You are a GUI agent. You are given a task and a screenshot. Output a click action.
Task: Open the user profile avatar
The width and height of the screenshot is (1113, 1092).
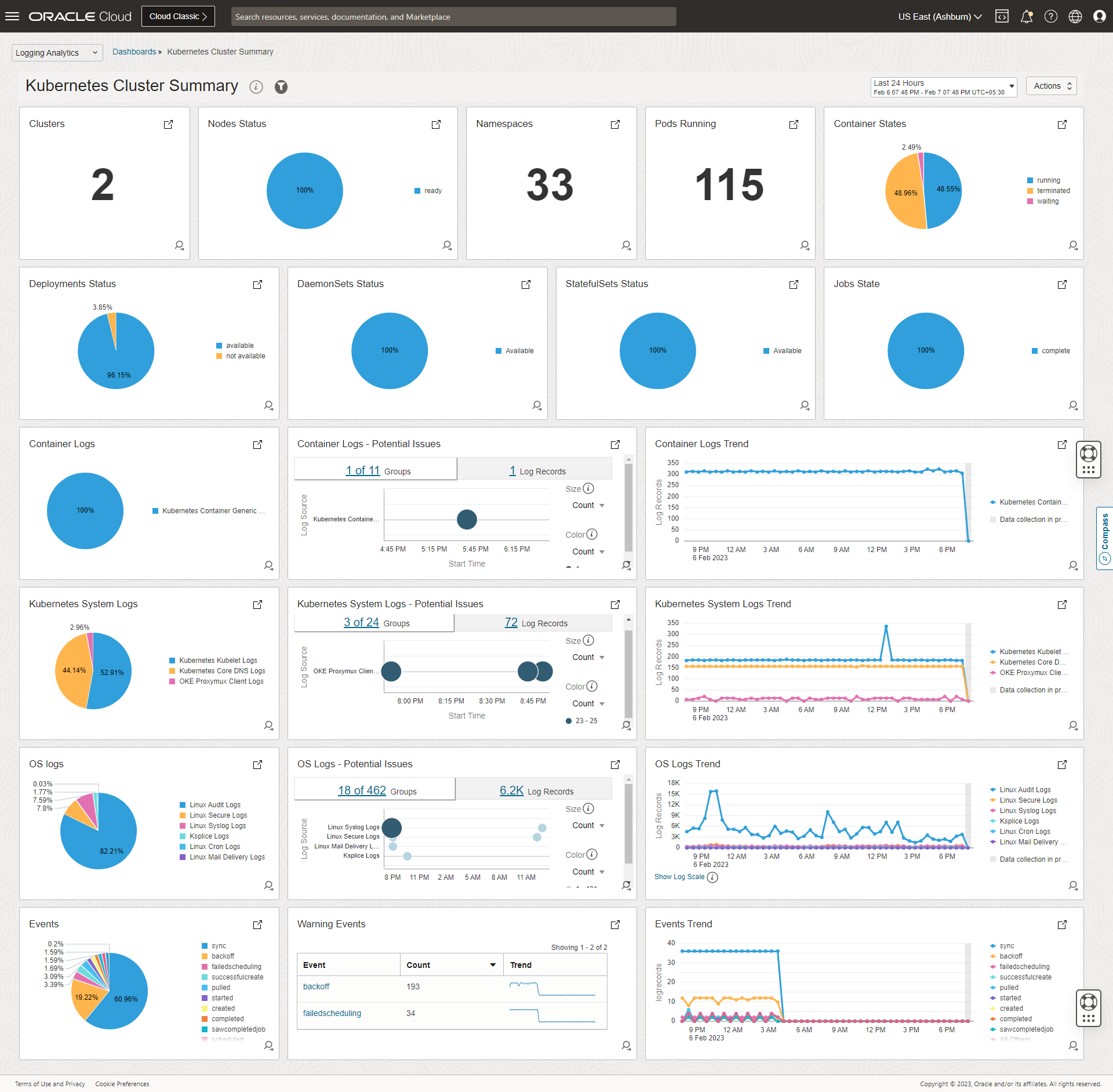[x=1100, y=16]
